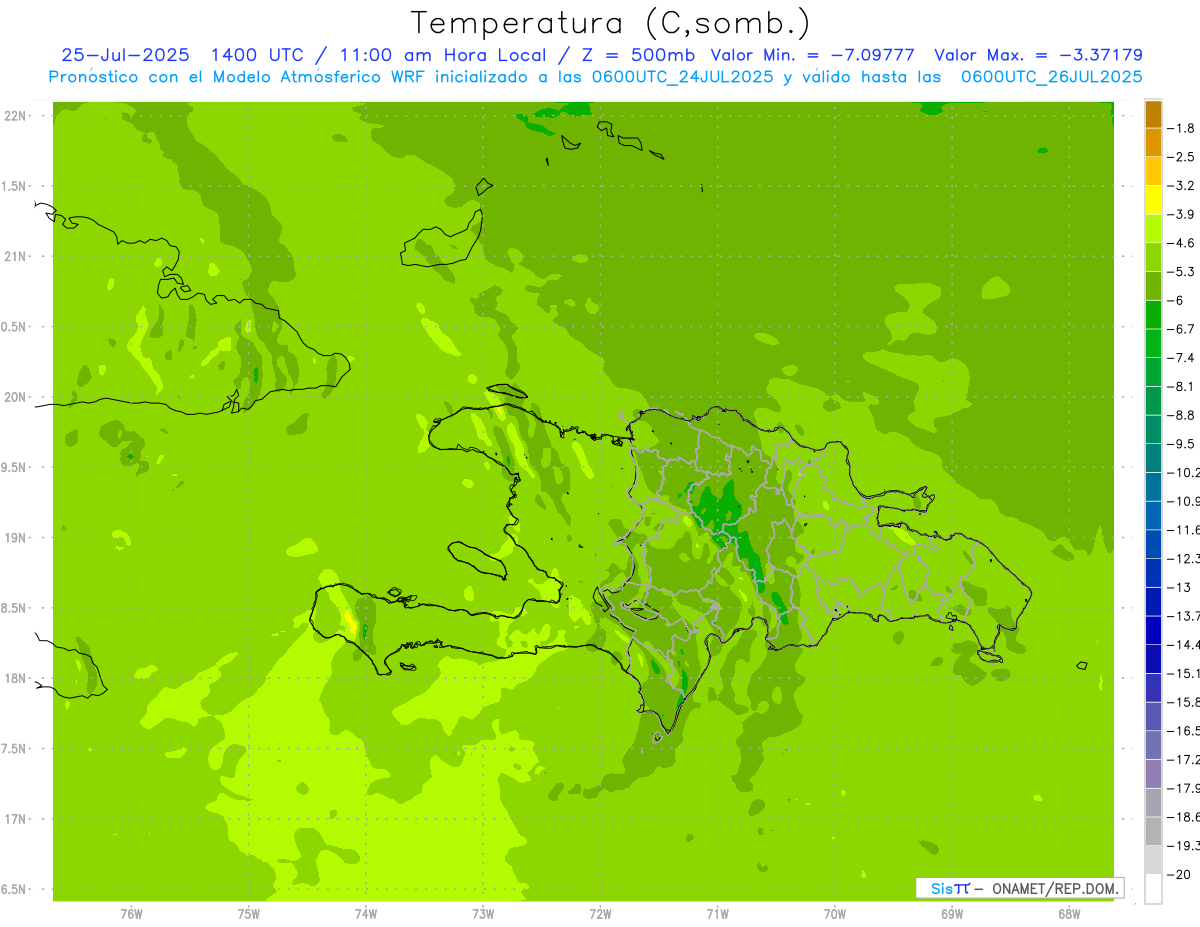Click the '21N' latitude label
Image resolution: width=1200 pixels, height=927 pixels.
point(15,256)
